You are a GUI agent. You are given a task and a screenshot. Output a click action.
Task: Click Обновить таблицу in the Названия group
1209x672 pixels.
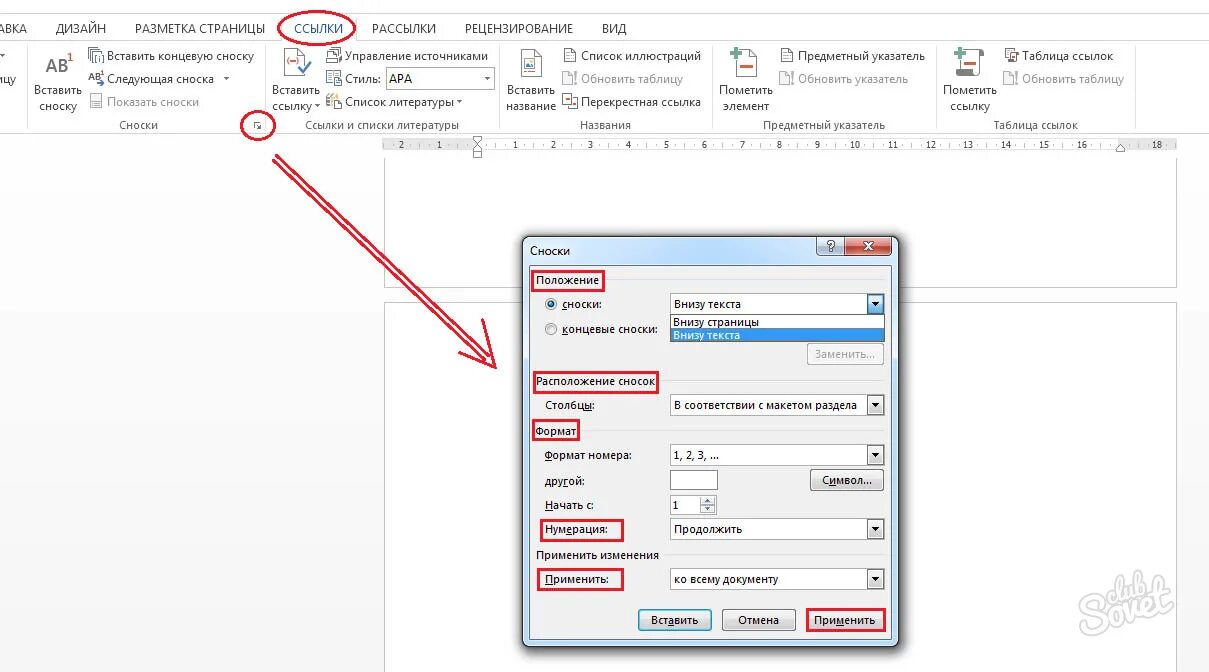pyautogui.click(x=622, y=79)
